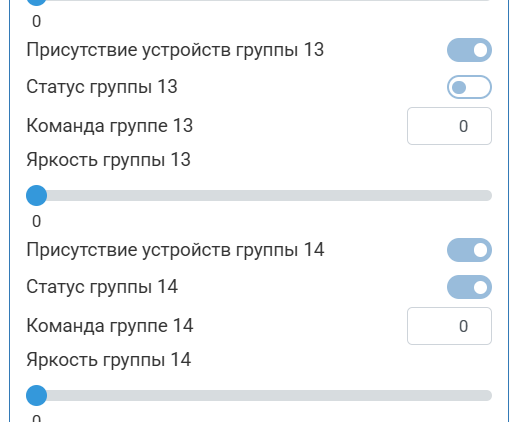Click value 0 under Яркость группы 13 slider
The image size is (512, 422).
pos(36,221)
